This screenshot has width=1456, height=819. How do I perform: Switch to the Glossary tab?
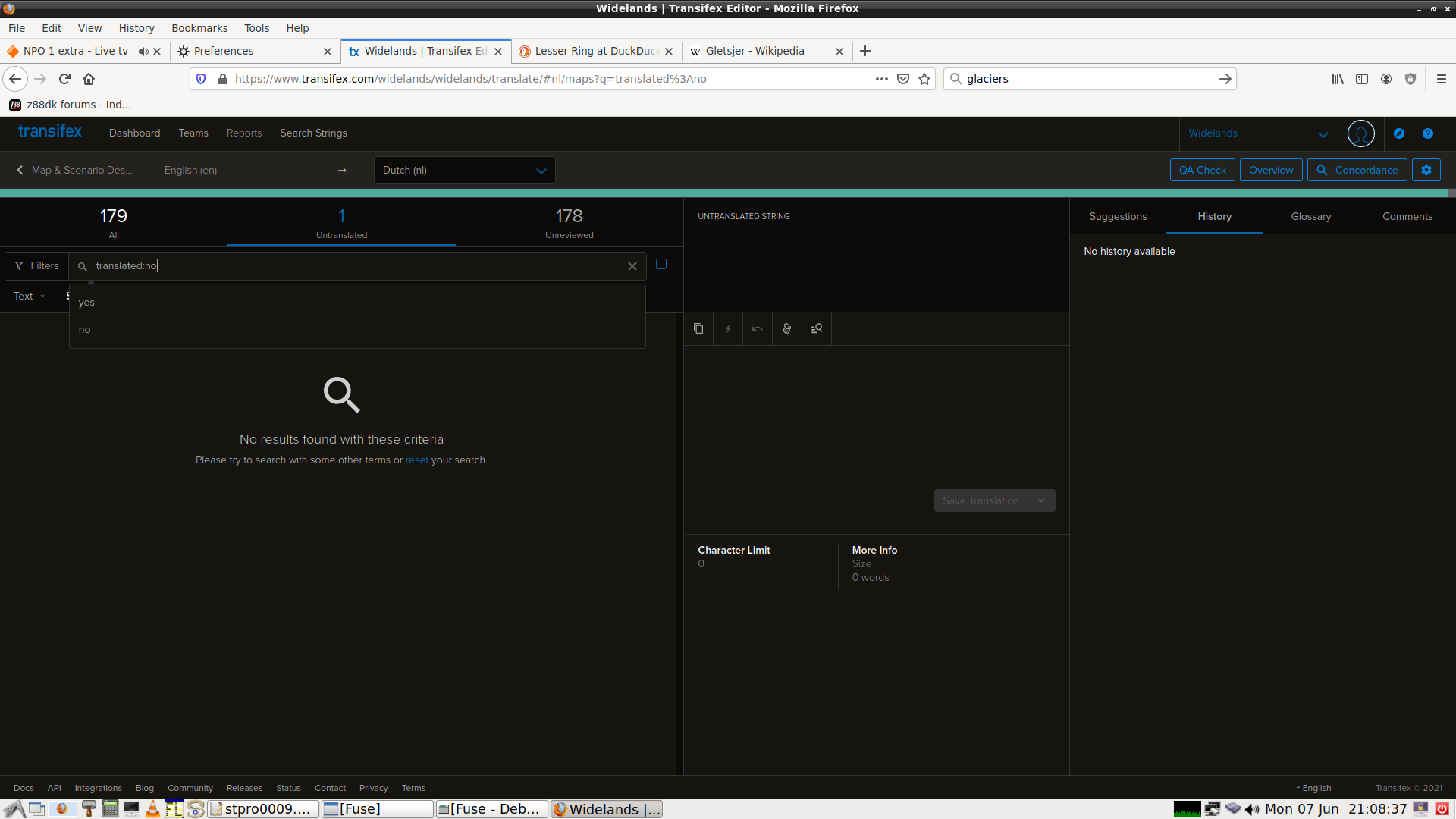coord(1310,217)
